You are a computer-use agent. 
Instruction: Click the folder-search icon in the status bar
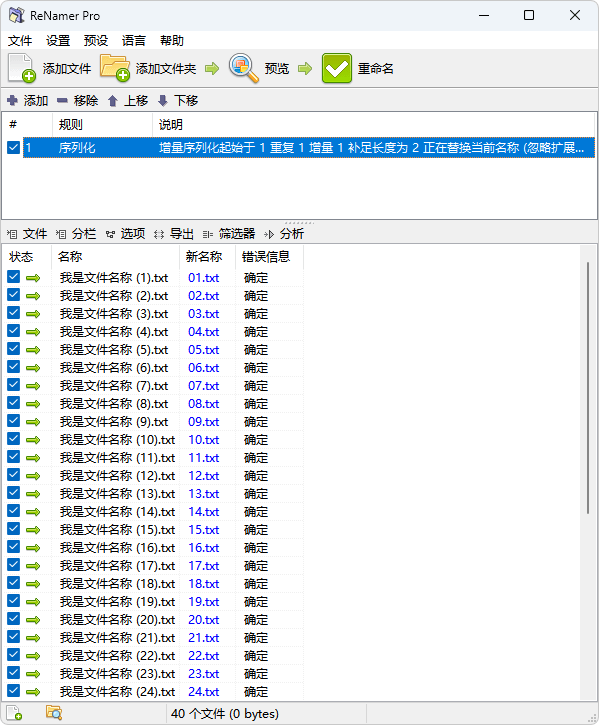[x=54, y=713]
